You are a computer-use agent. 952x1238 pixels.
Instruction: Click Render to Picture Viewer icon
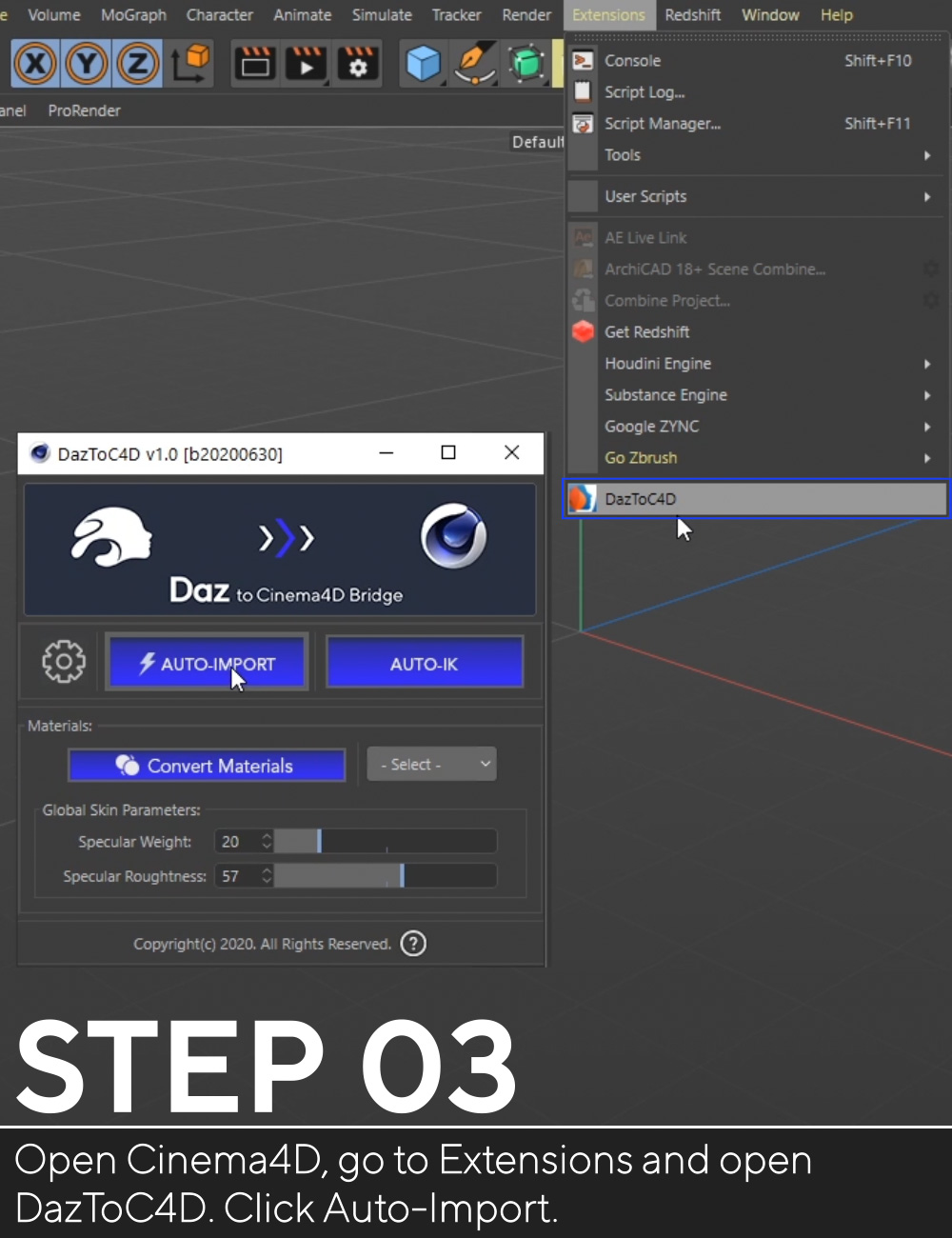pyautogui.click(x=306, y=64)
